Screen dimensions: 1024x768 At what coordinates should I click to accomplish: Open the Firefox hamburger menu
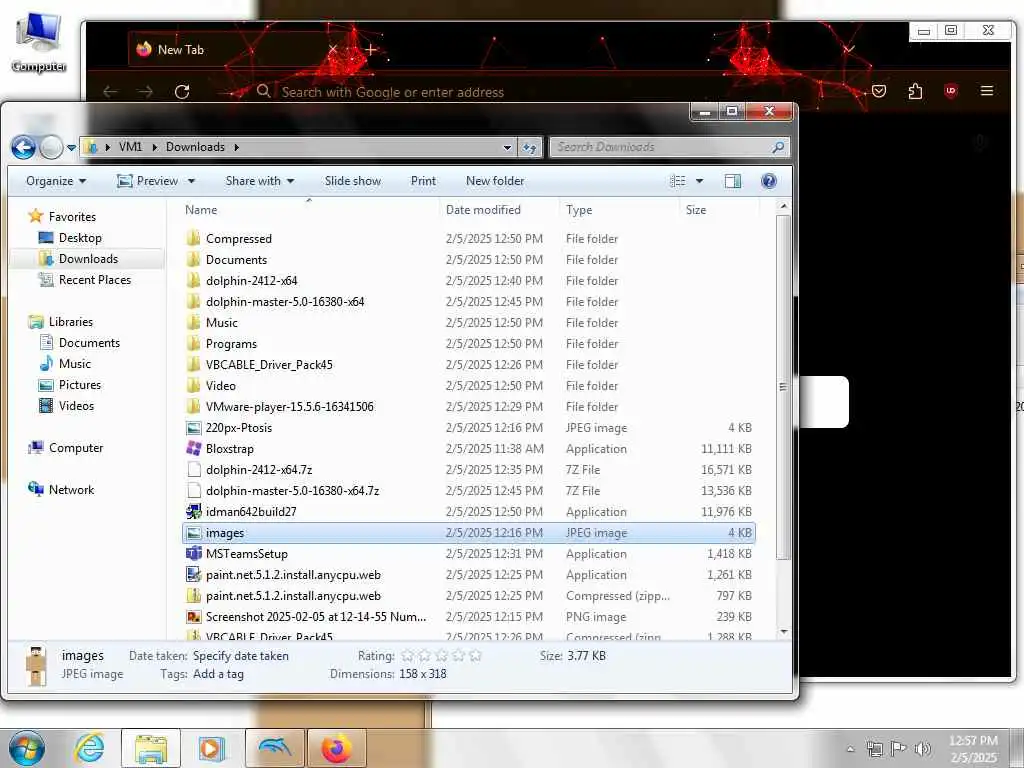(987, 91)
